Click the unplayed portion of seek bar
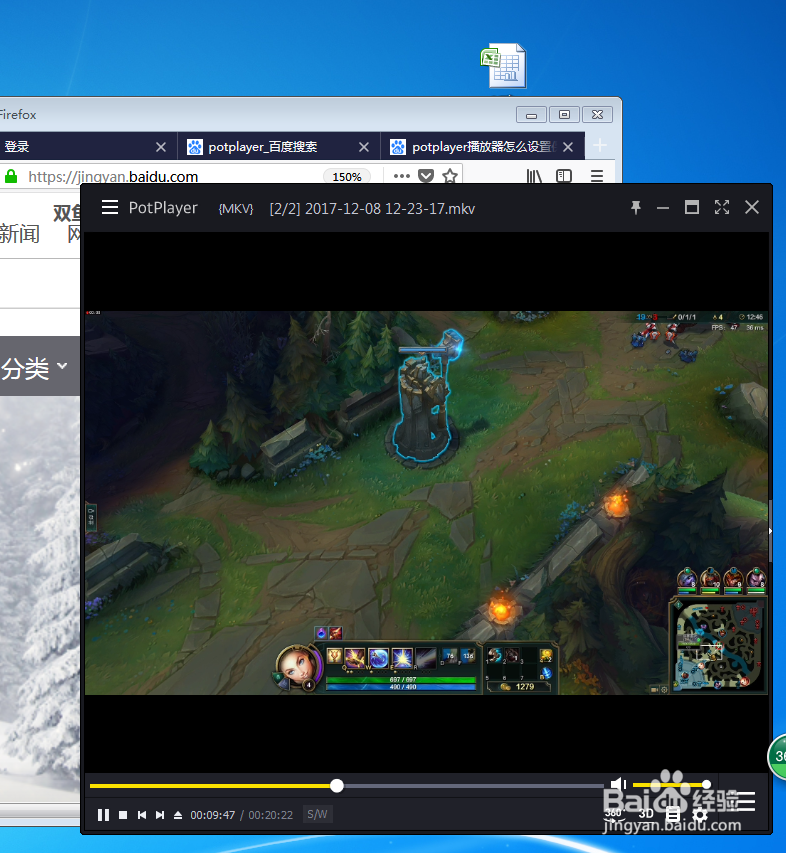This screenshot has height=853, width=786. pyautogui.click(x=473, y=786)
